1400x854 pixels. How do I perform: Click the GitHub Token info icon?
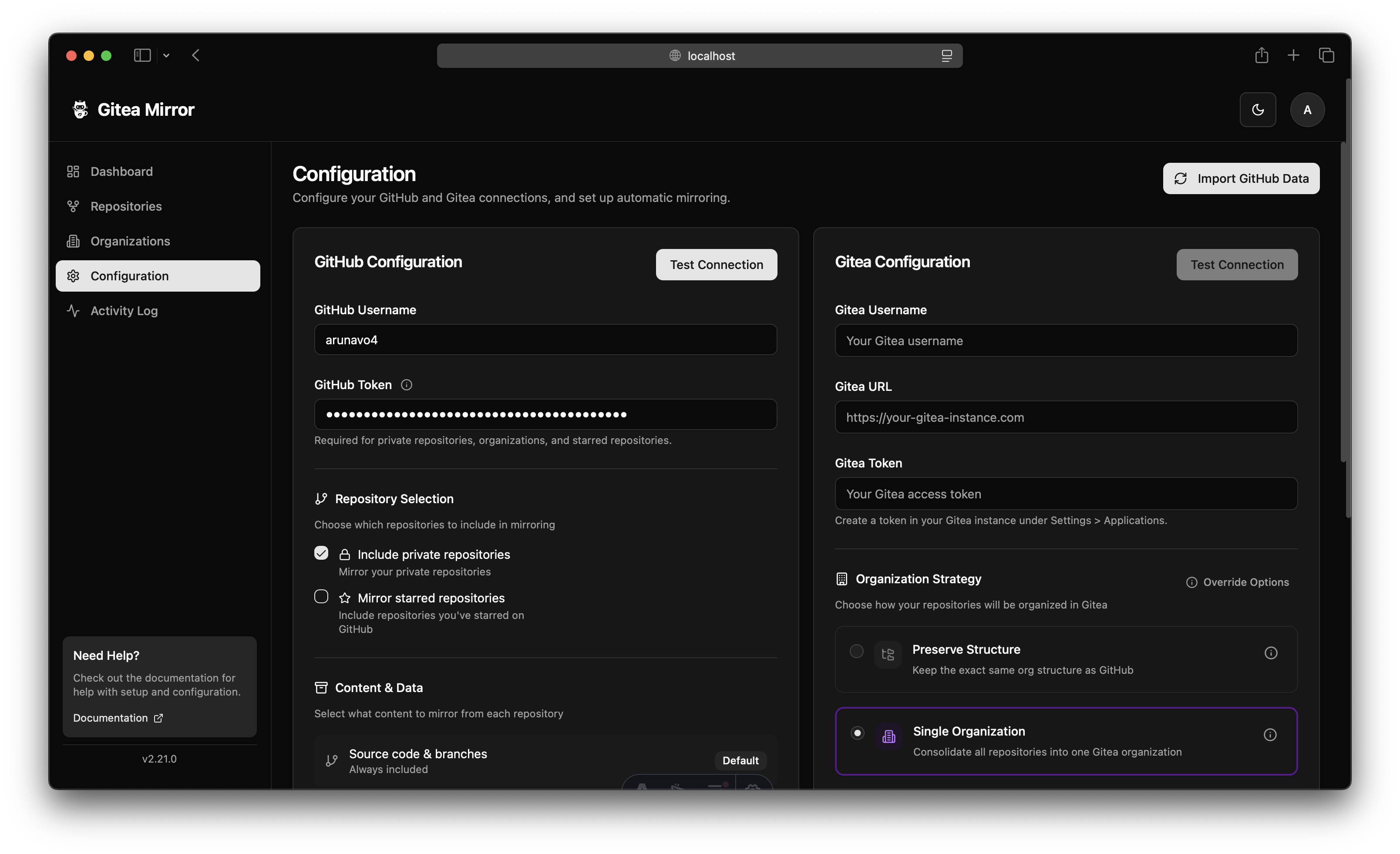pos(406,385)
